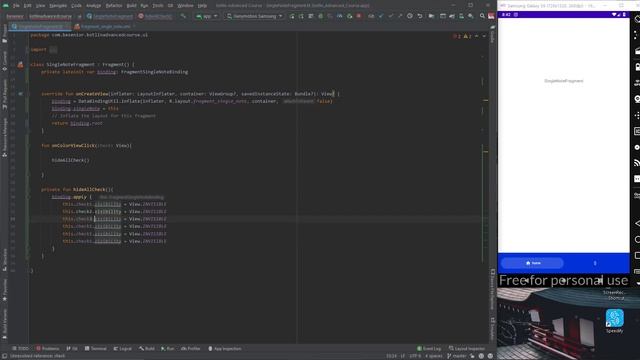This screenshot has width=640, height=360.
Task: Open the Build tool window
Action: pos(147,349)
